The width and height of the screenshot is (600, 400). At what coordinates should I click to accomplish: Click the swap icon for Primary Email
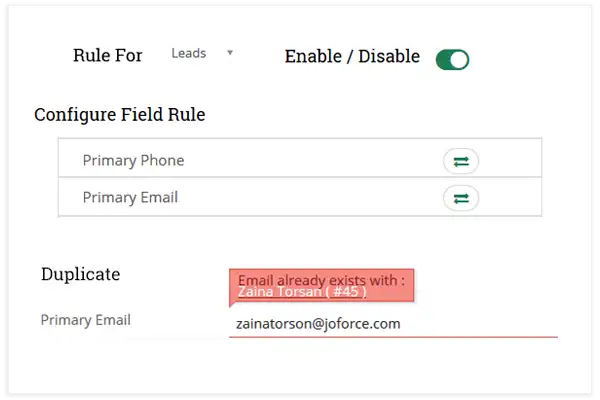click(461, 198)
